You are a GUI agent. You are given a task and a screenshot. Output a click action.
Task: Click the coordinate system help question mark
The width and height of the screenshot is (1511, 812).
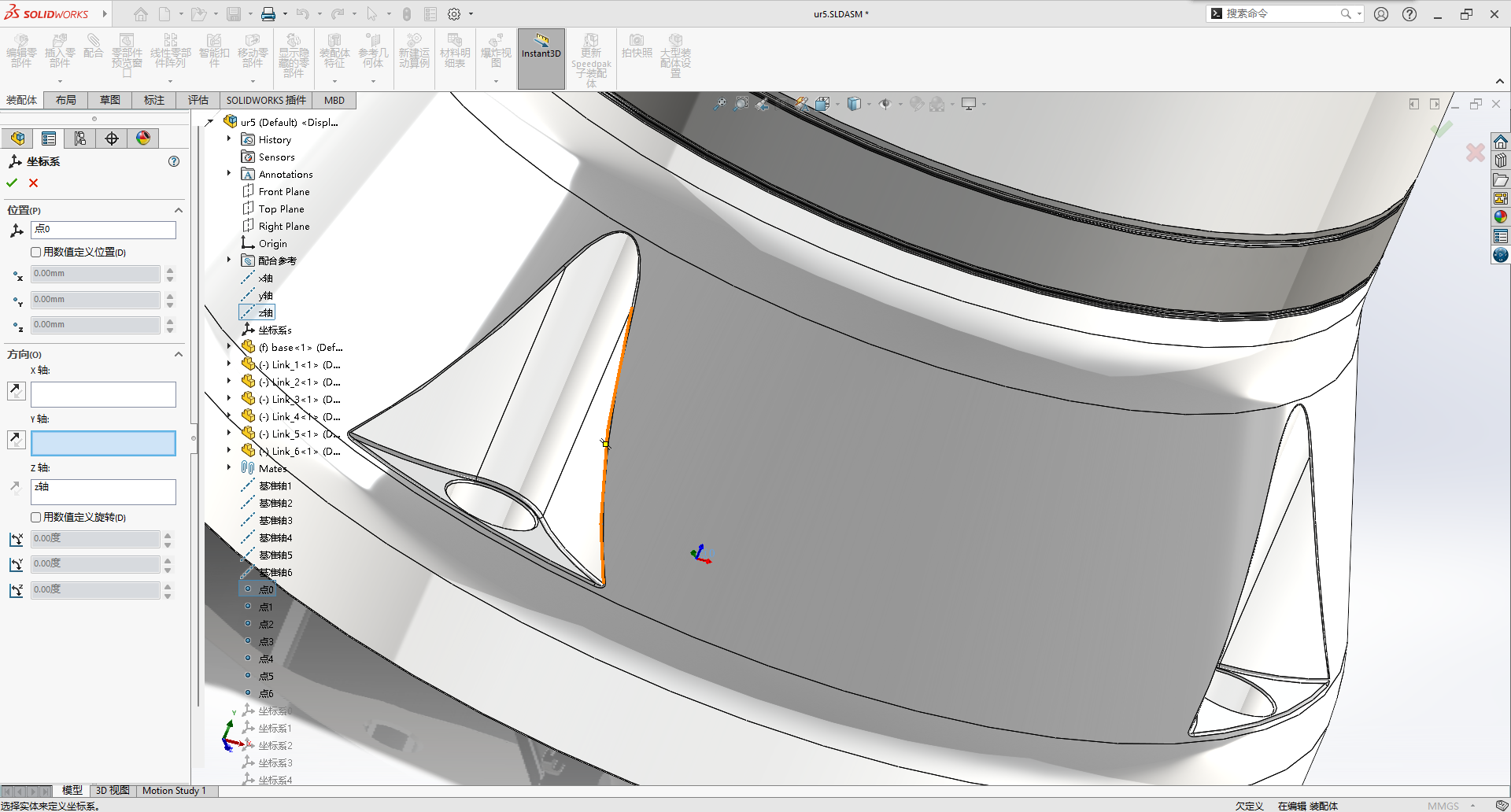[x=173, y=161]
